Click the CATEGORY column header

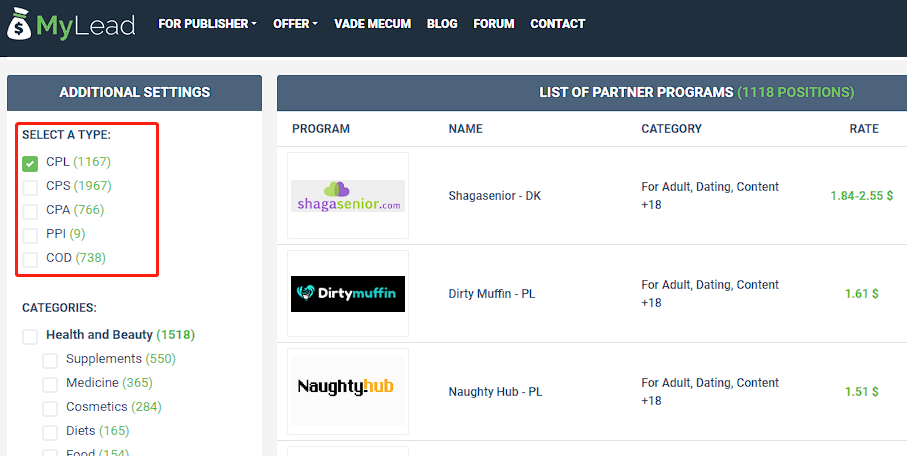[672, 128]
